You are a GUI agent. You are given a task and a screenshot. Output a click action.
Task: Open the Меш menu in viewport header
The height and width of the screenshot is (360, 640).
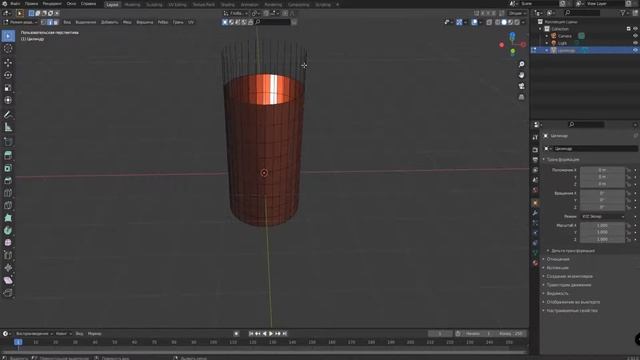pyautogui.click(x=127, y=22)
